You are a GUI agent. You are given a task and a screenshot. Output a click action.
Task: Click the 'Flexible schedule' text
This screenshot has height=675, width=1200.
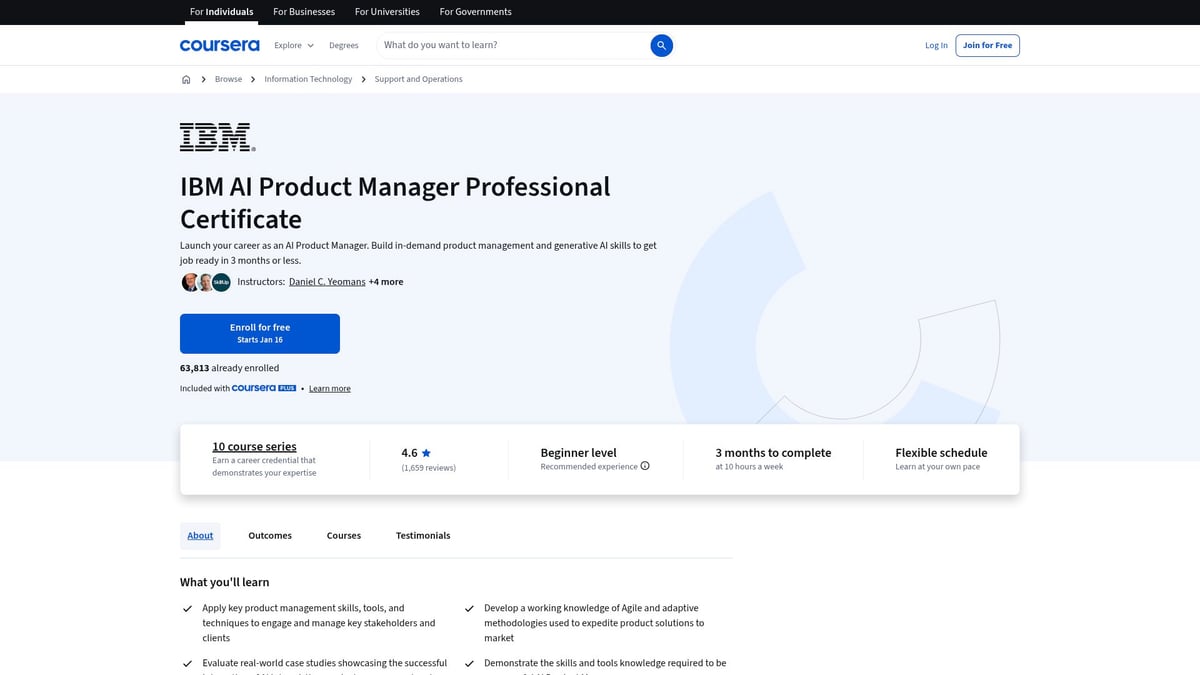pyautogui.click(x=941, y=453)
